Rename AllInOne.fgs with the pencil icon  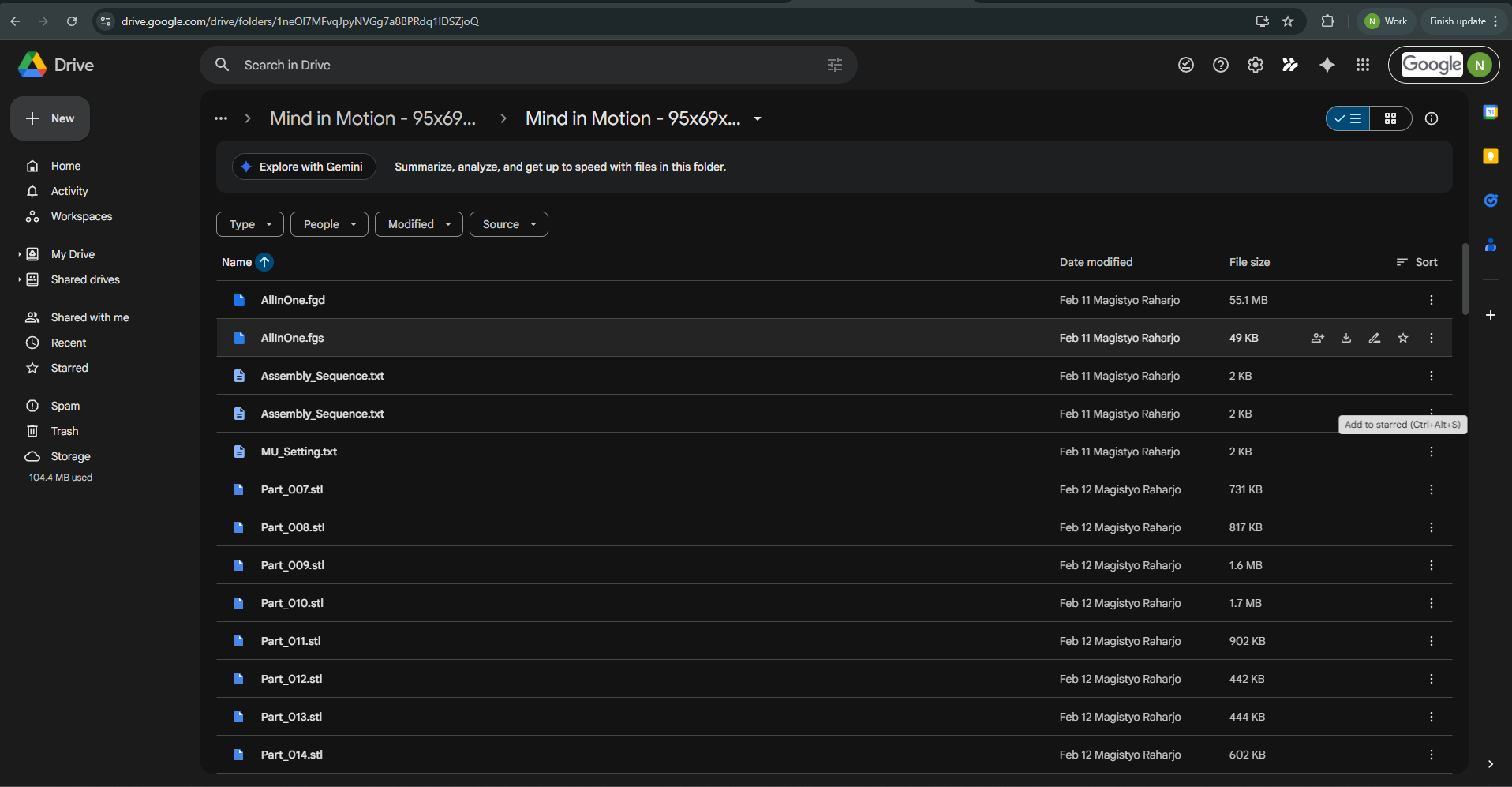[x=1375, y=338]
